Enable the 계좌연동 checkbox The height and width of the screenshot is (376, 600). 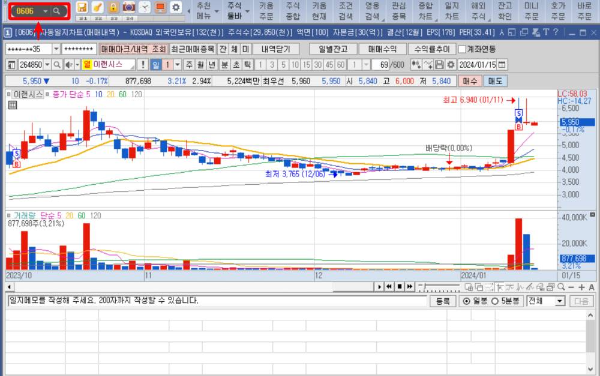coord(462,49)
